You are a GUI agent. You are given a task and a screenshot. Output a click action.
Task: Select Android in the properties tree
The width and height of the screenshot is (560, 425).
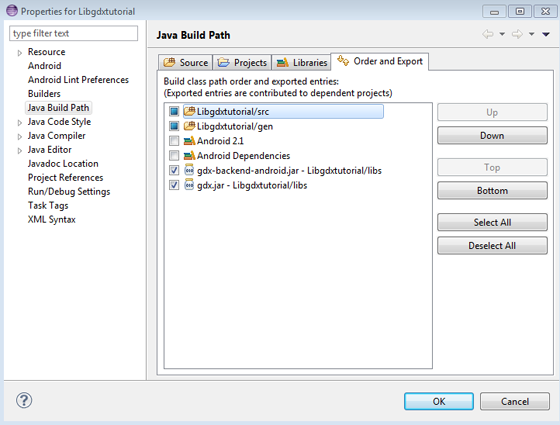coord(45,66)
